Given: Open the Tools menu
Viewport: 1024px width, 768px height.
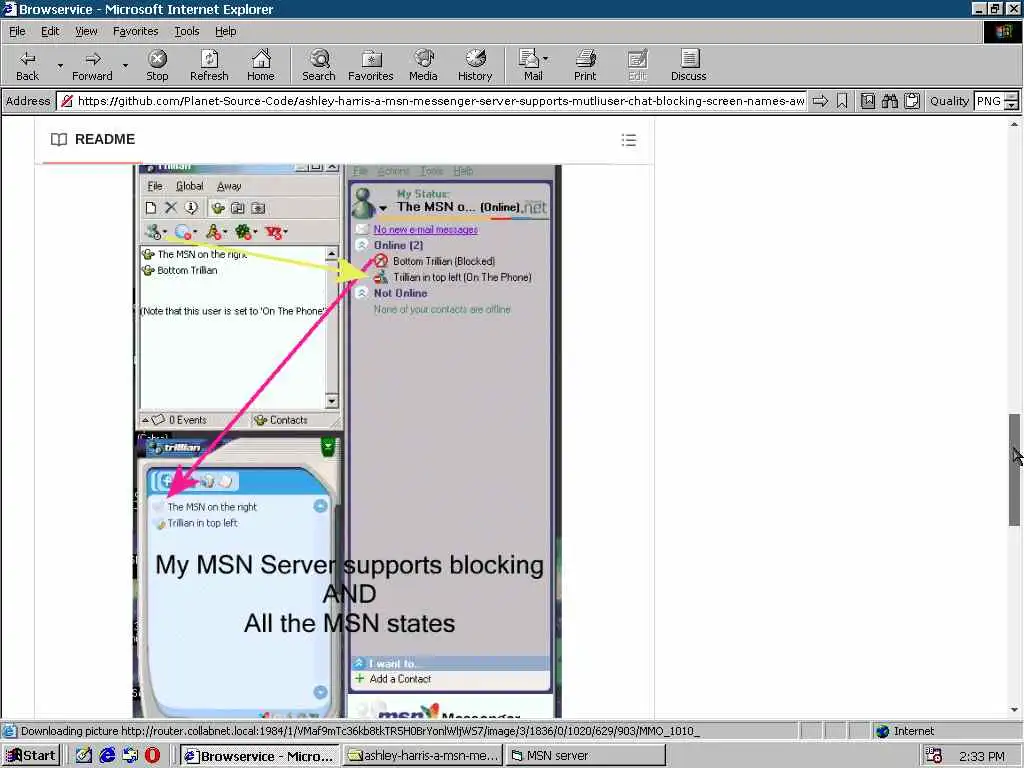Looking at the screenshot, I should [x=186, y=31].
